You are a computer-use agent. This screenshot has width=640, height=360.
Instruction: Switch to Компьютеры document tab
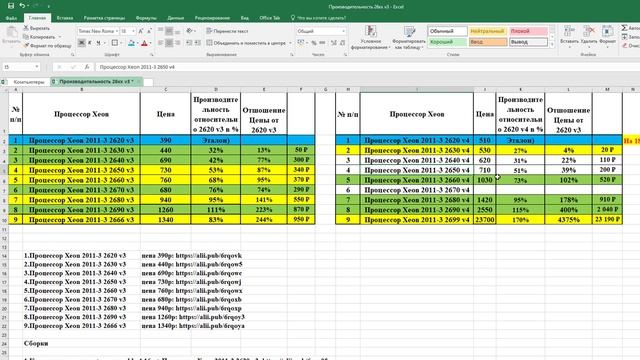29,82
